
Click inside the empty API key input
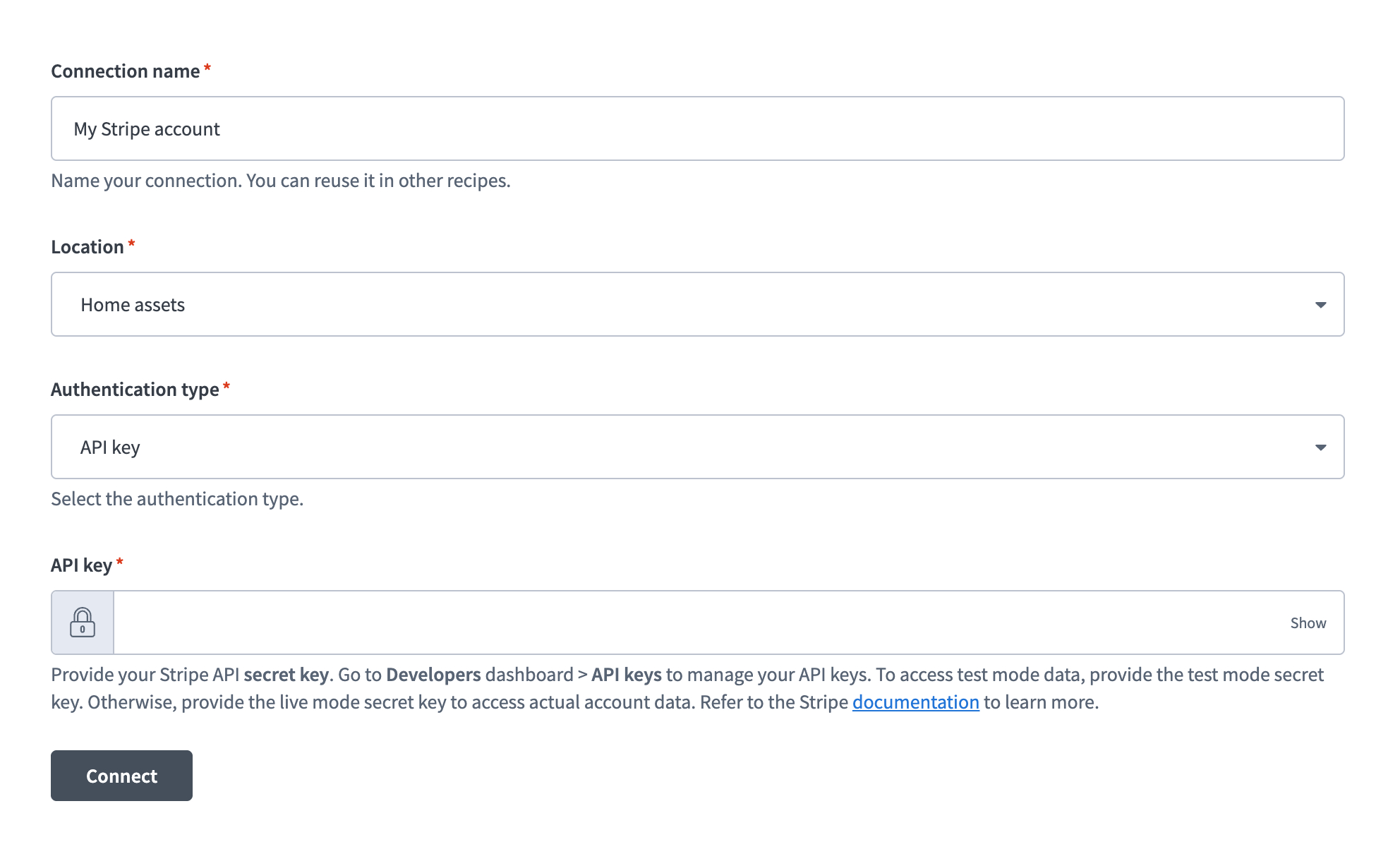coord(699,623)
